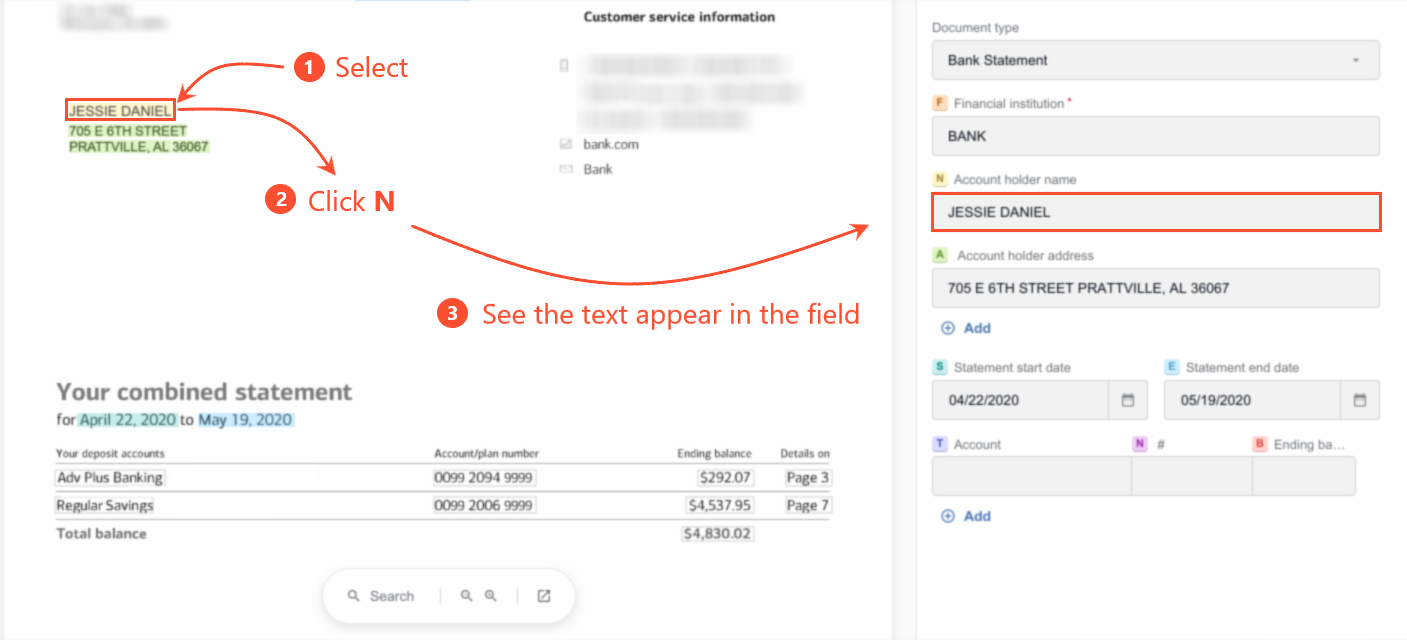This screenshot has width=1407, height=640.
Task: Edit the Account holder name field
Action: [x=1156, y=212]
